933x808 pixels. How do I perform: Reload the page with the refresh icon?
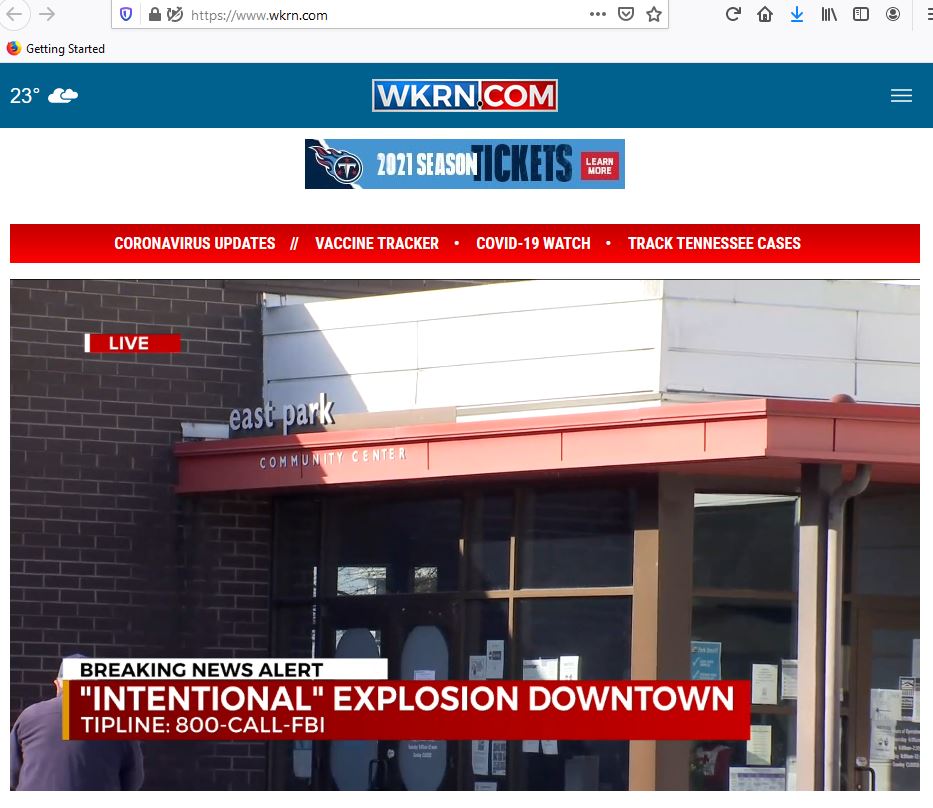pyautogui.click(x=733, y=15)
